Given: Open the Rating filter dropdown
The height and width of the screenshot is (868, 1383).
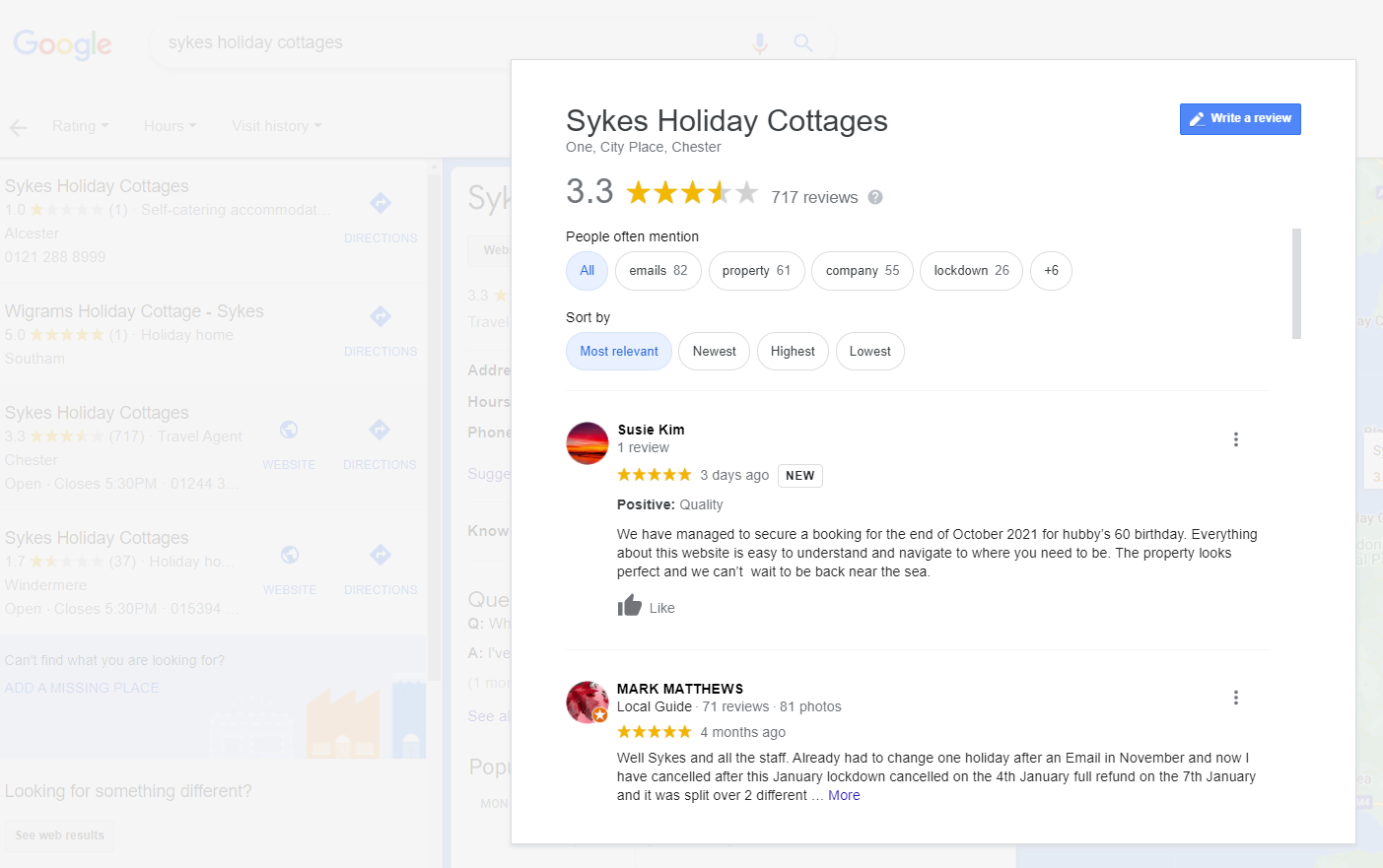Looking at the screenshot, I should click(x=80, y=126).
